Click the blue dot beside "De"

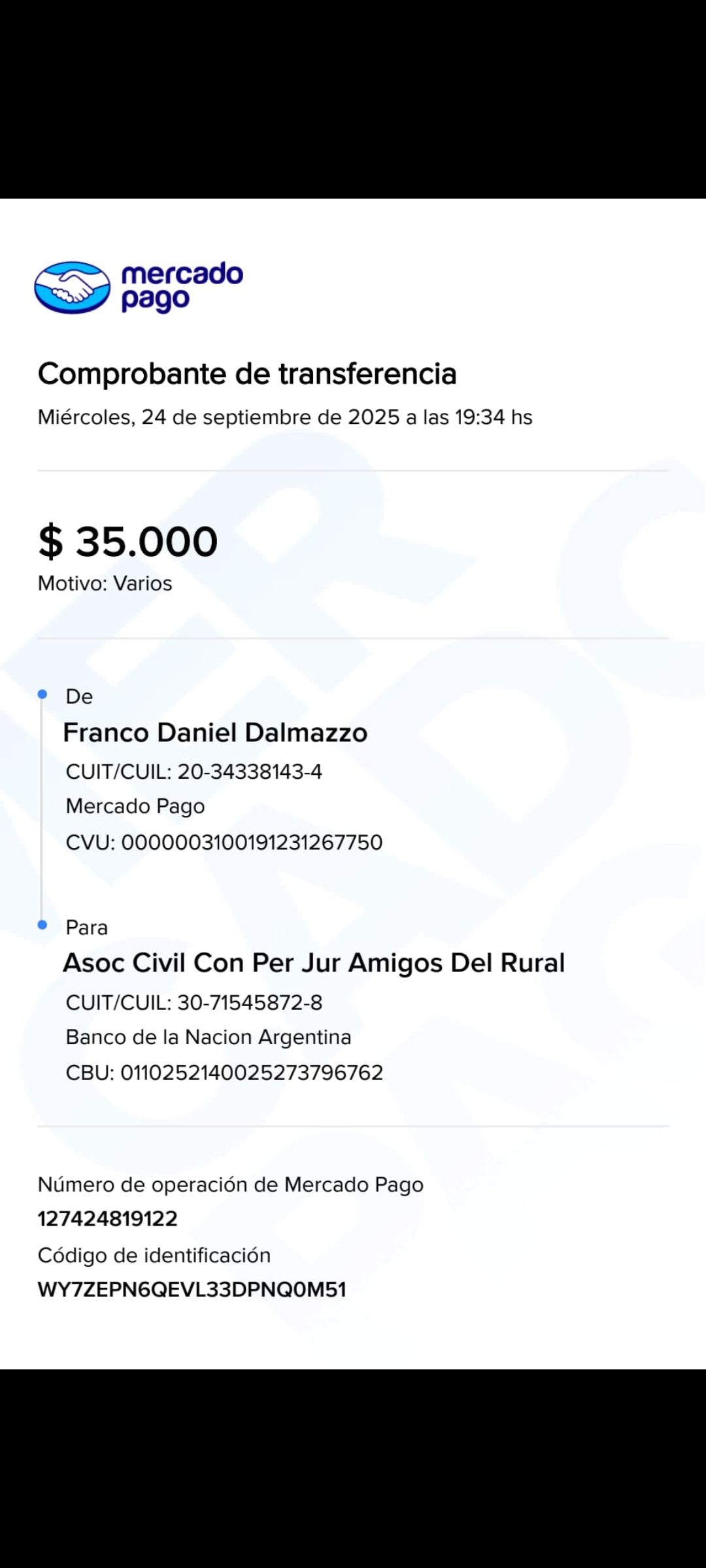coord(42,694)
